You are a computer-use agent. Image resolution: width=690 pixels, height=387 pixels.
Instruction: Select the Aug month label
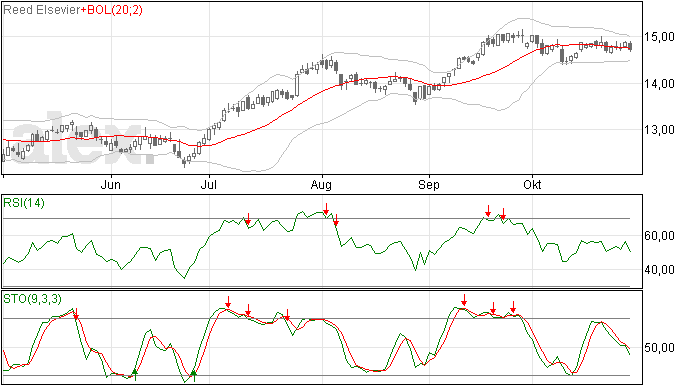point(321,185)
